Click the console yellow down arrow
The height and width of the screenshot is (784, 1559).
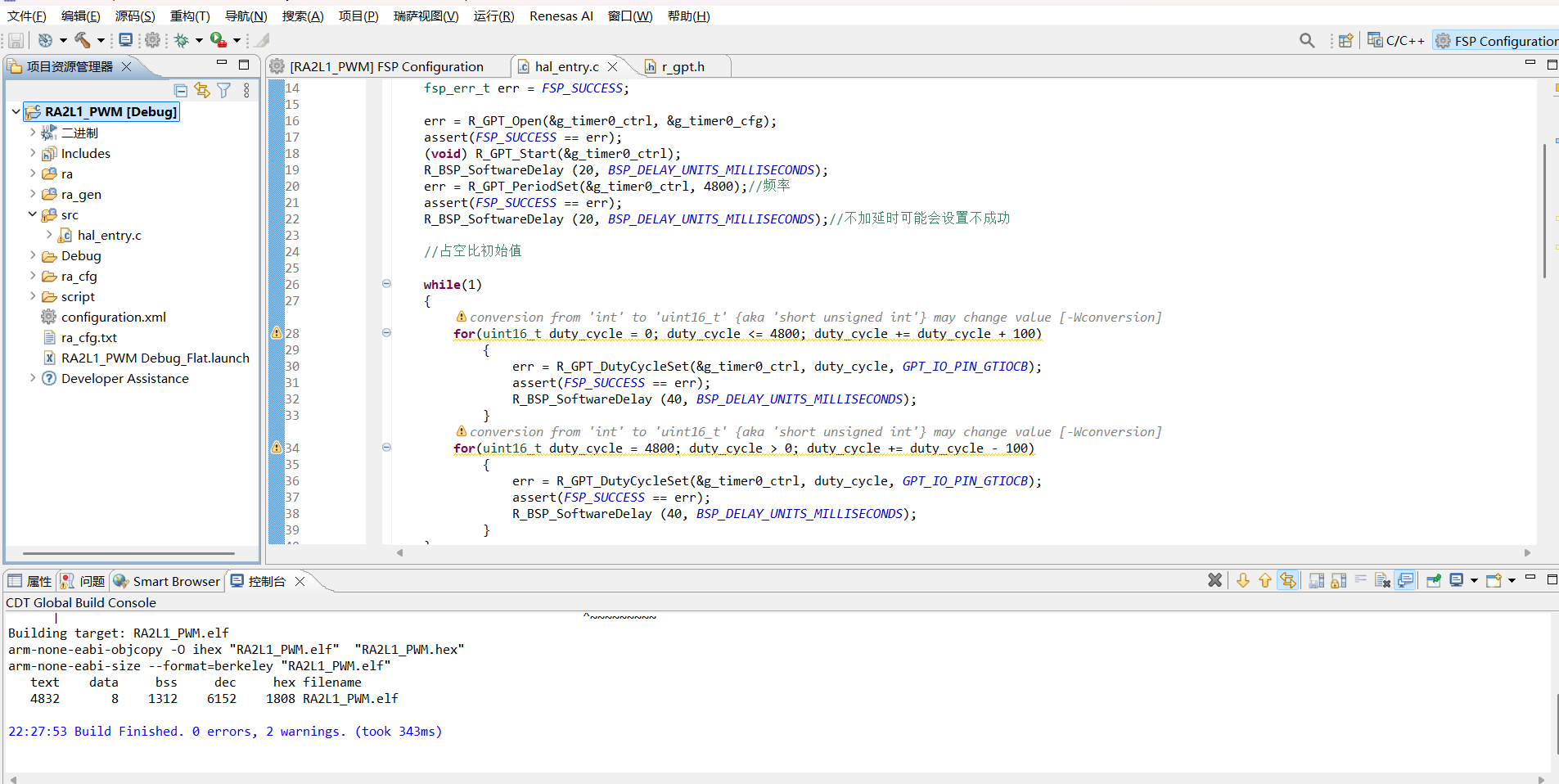coord(1243,580)
